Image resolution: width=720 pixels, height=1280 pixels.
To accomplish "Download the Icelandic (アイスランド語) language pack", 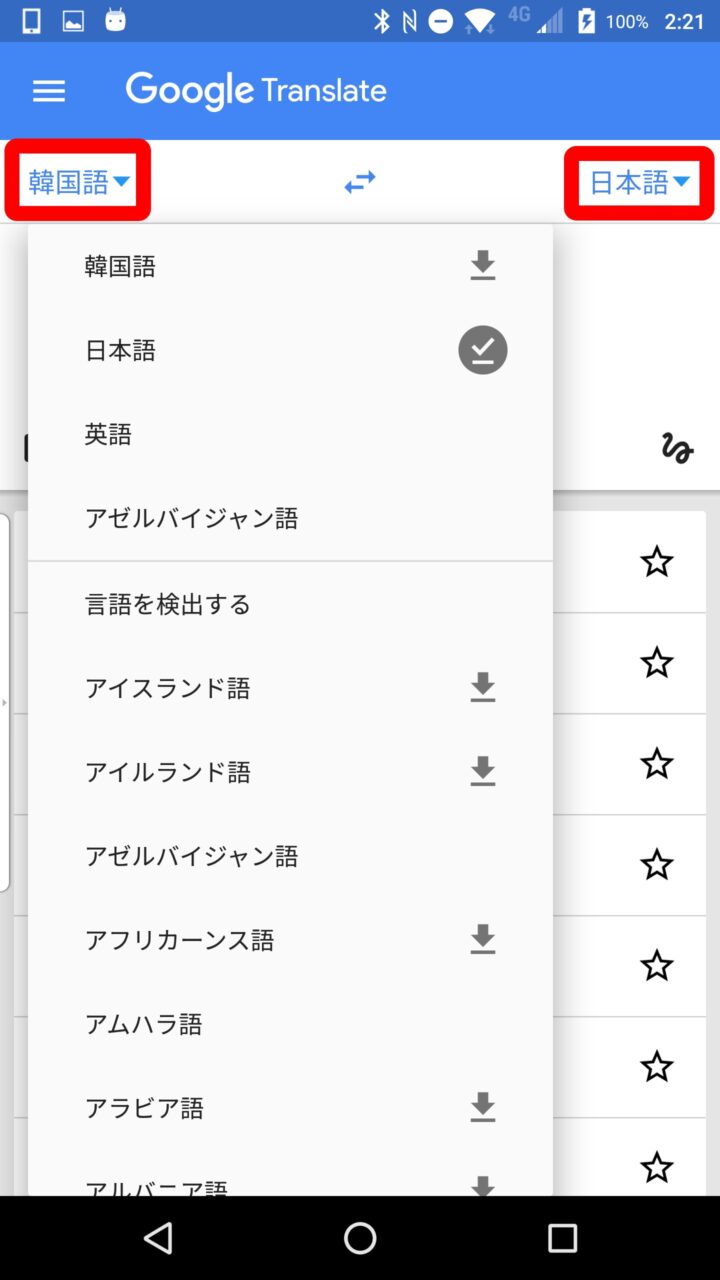I will point(483,688).
